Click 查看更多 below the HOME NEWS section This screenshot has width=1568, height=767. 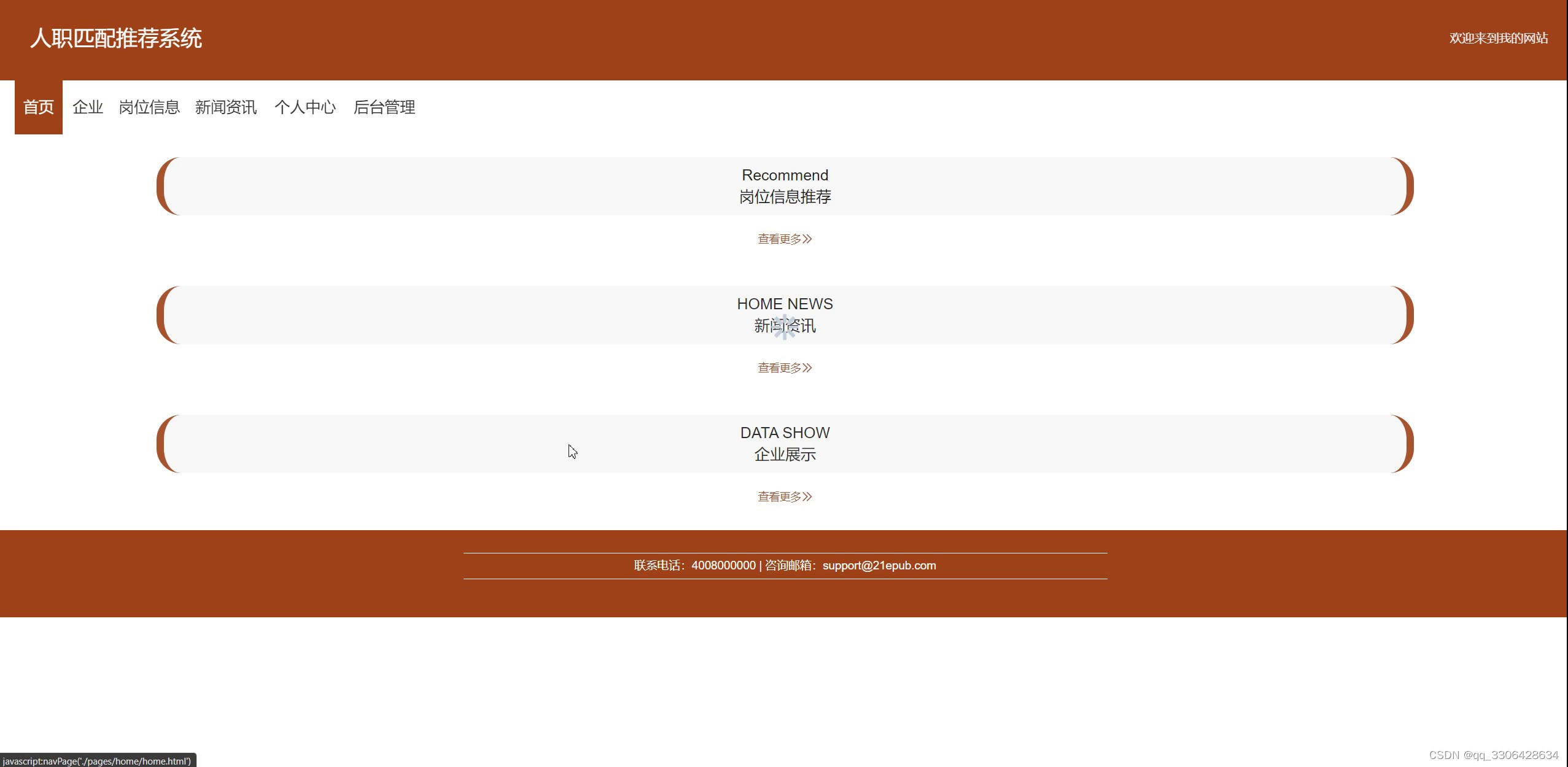784,368
